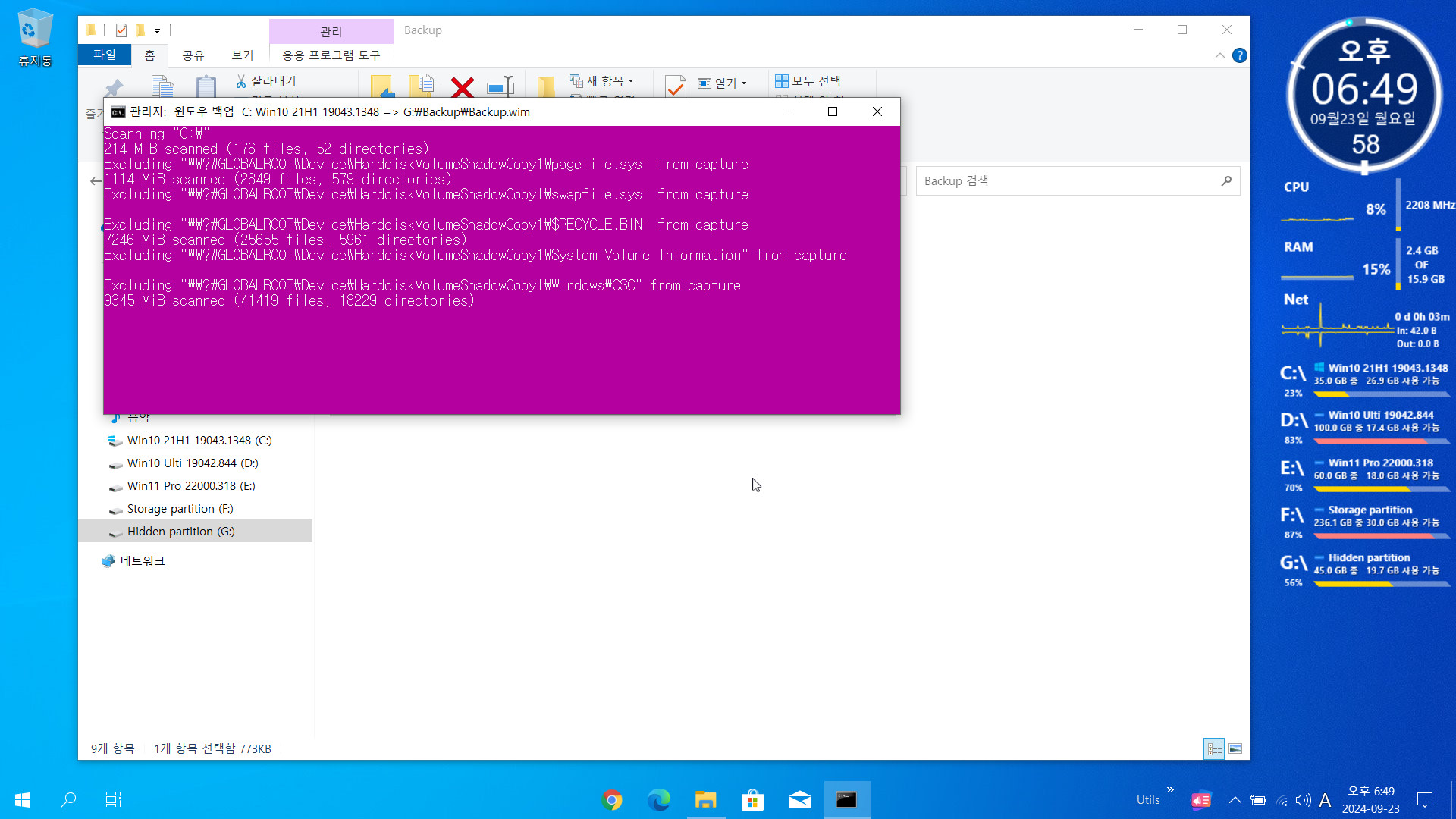
Task: Open File Explorer taskbar icon
Action: (706, 800)
